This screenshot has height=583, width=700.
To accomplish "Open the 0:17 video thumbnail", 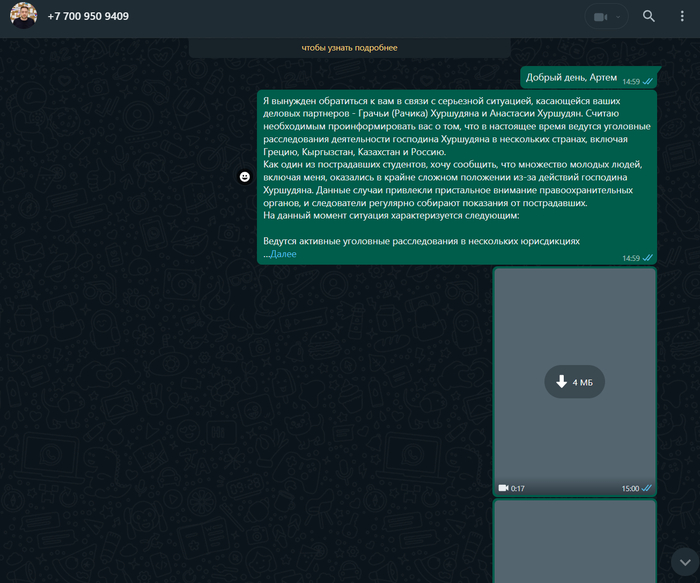I will pyautogui.click(x=574, y=330).
